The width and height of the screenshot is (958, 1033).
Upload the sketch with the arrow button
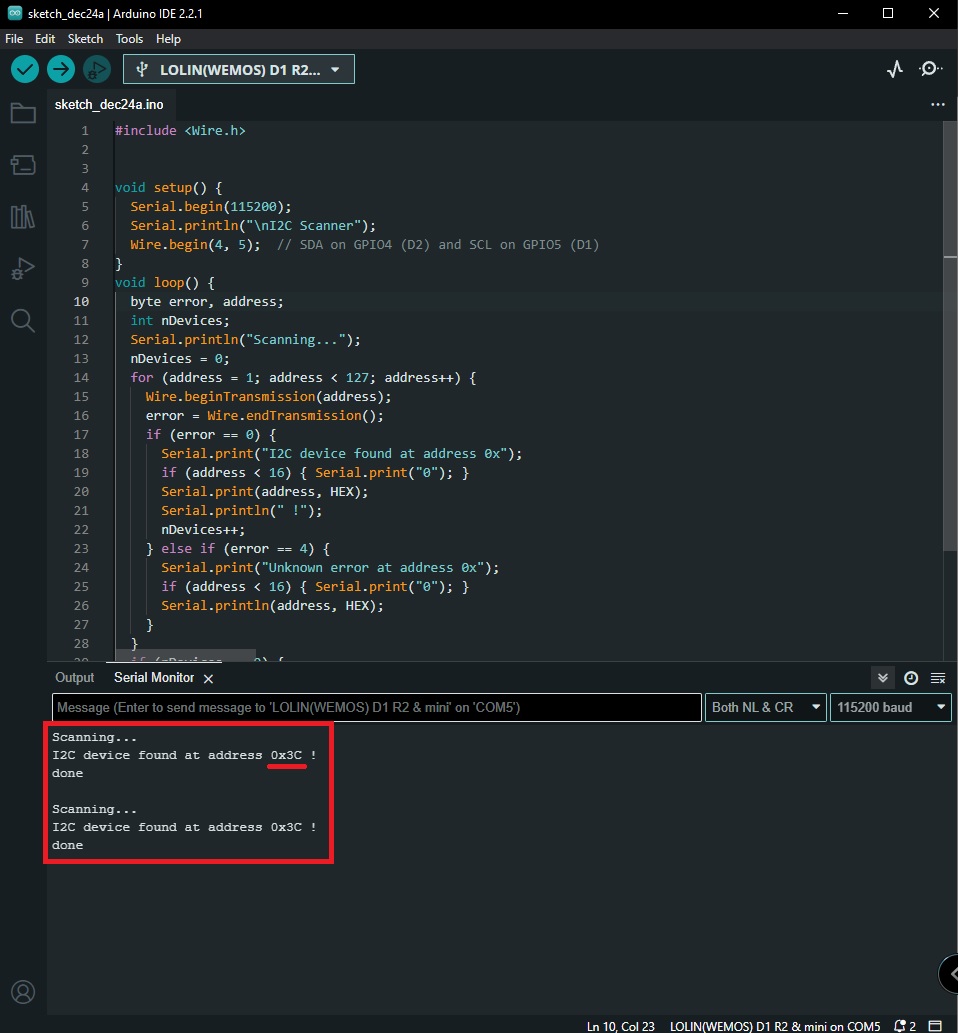(61, 69)
